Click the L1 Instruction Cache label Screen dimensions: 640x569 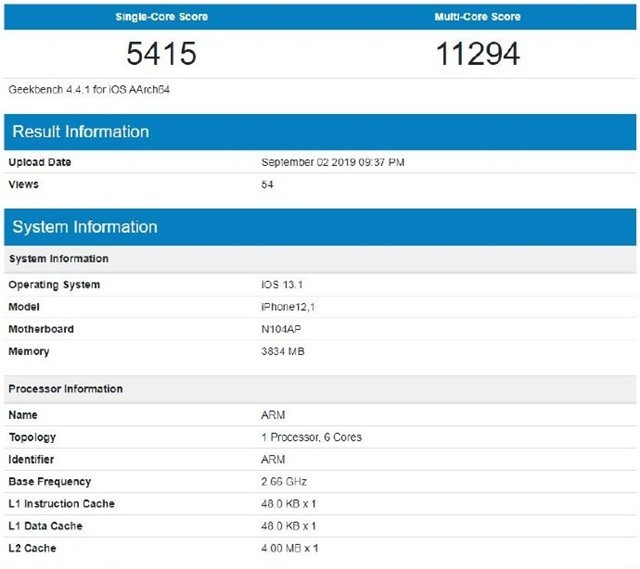[61, 504]
